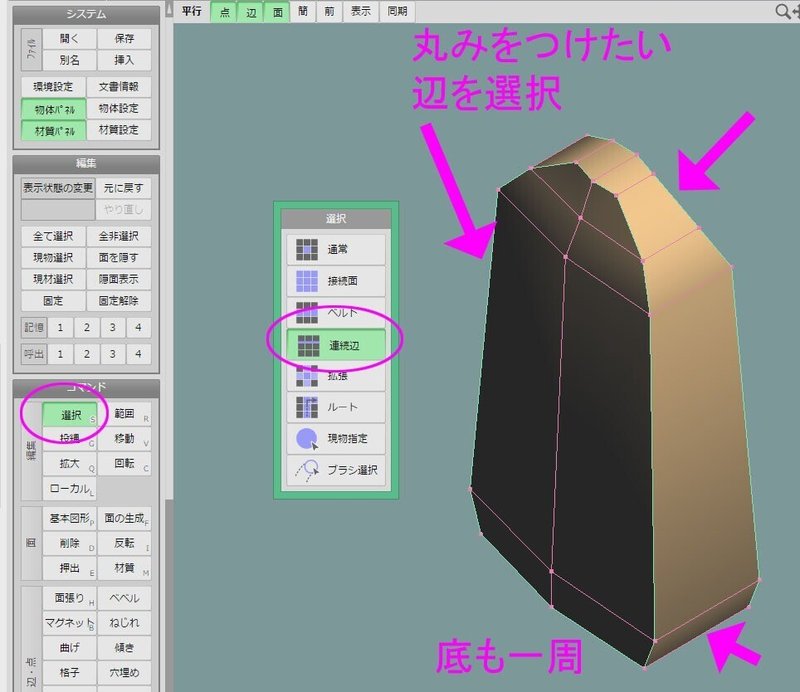This screenshot has height=692, width=800.
Task: Toggle the 材質パネル panel
Action: [x=54, y=131]
